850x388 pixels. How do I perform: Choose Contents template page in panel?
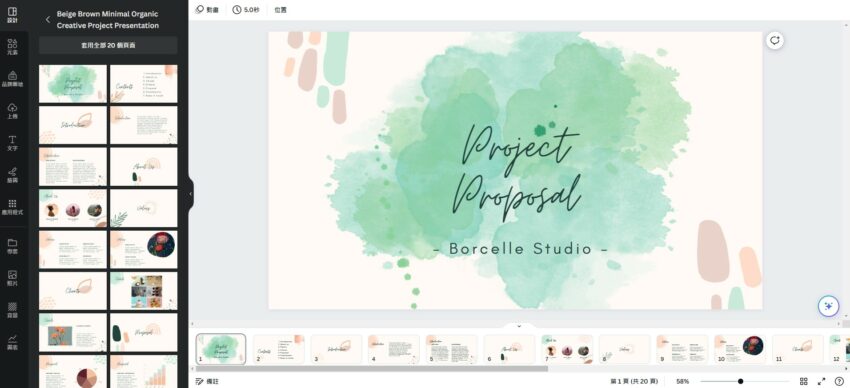(144, 83)
